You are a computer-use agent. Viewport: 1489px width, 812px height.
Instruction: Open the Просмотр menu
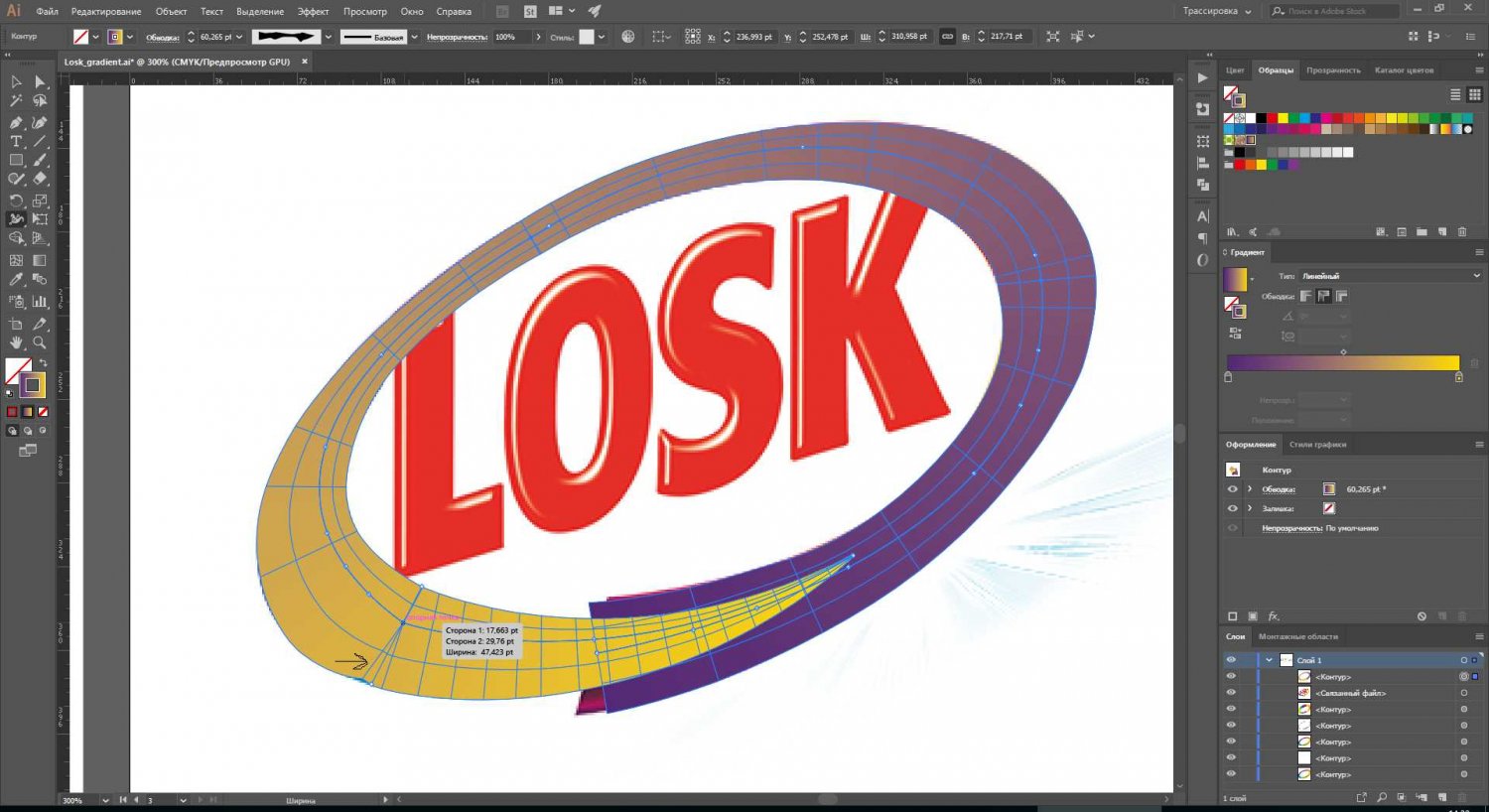click(x=365, y=12)
